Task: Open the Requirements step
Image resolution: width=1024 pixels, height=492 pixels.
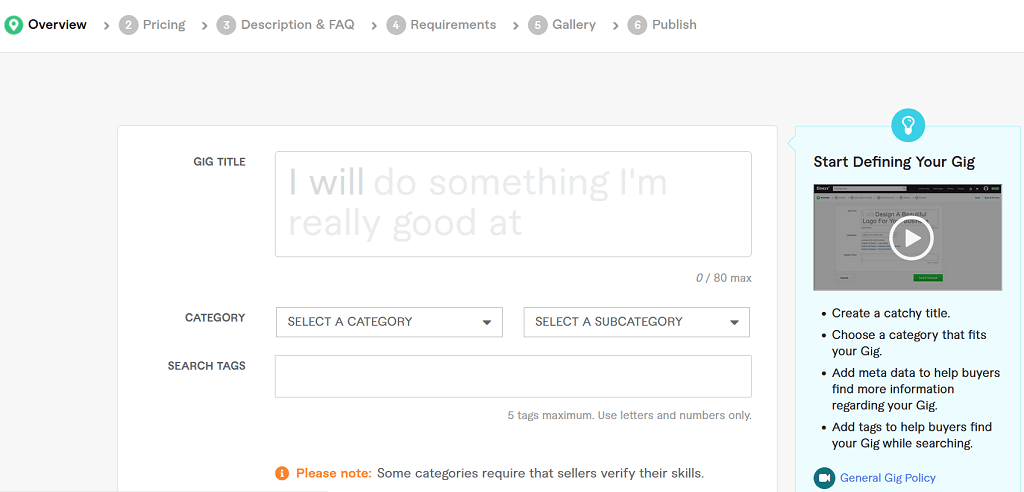Action: pyautogui.click(x=453, y=25)
